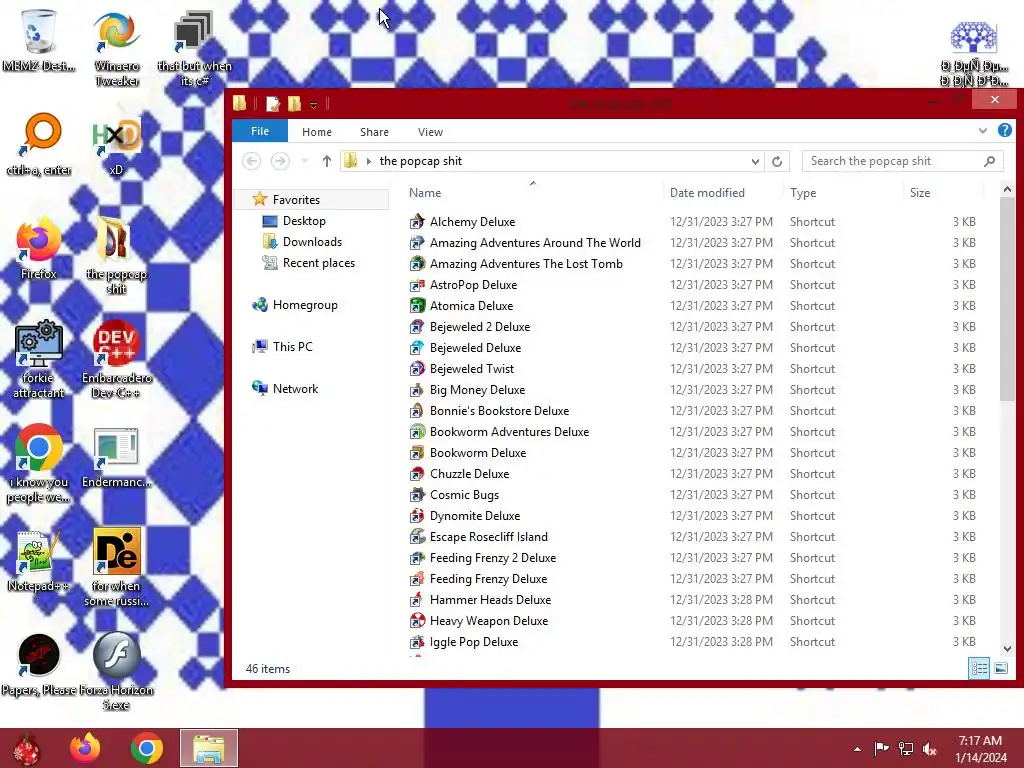Open the Home ribbon tab
Image resolution: width=1024 pixels, height=768 pixels.
[x=317, y=132]
